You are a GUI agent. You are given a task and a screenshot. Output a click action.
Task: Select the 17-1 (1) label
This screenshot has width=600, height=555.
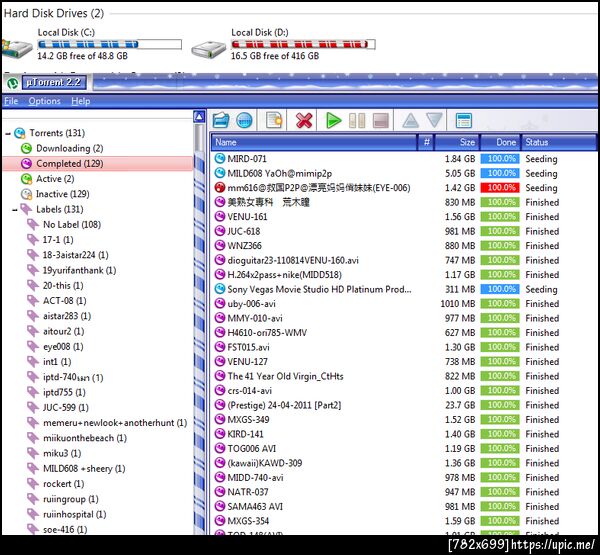58,240
